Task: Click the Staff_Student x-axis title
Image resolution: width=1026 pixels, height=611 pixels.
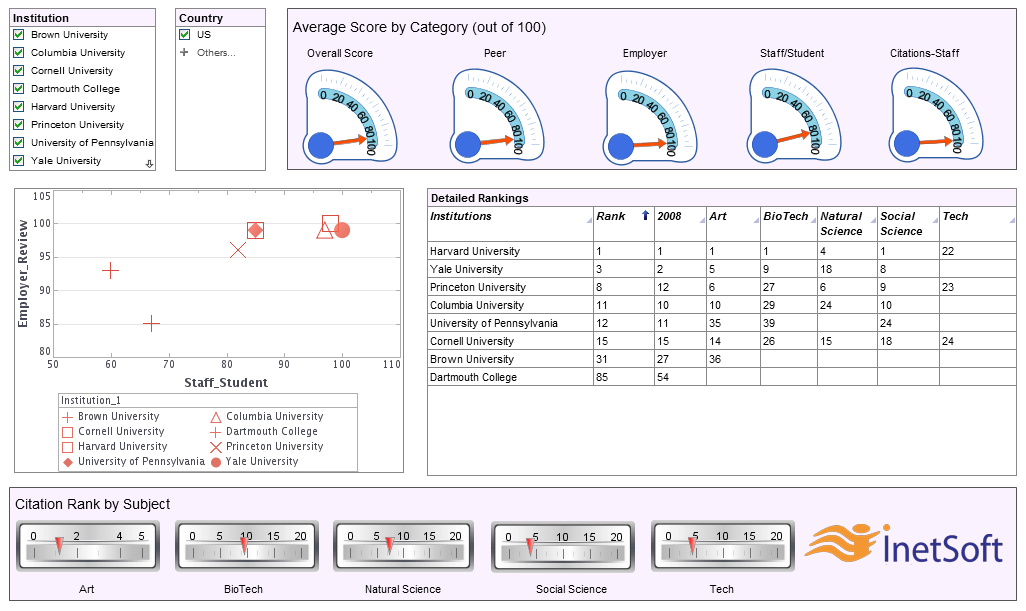Action: (226, 383)
